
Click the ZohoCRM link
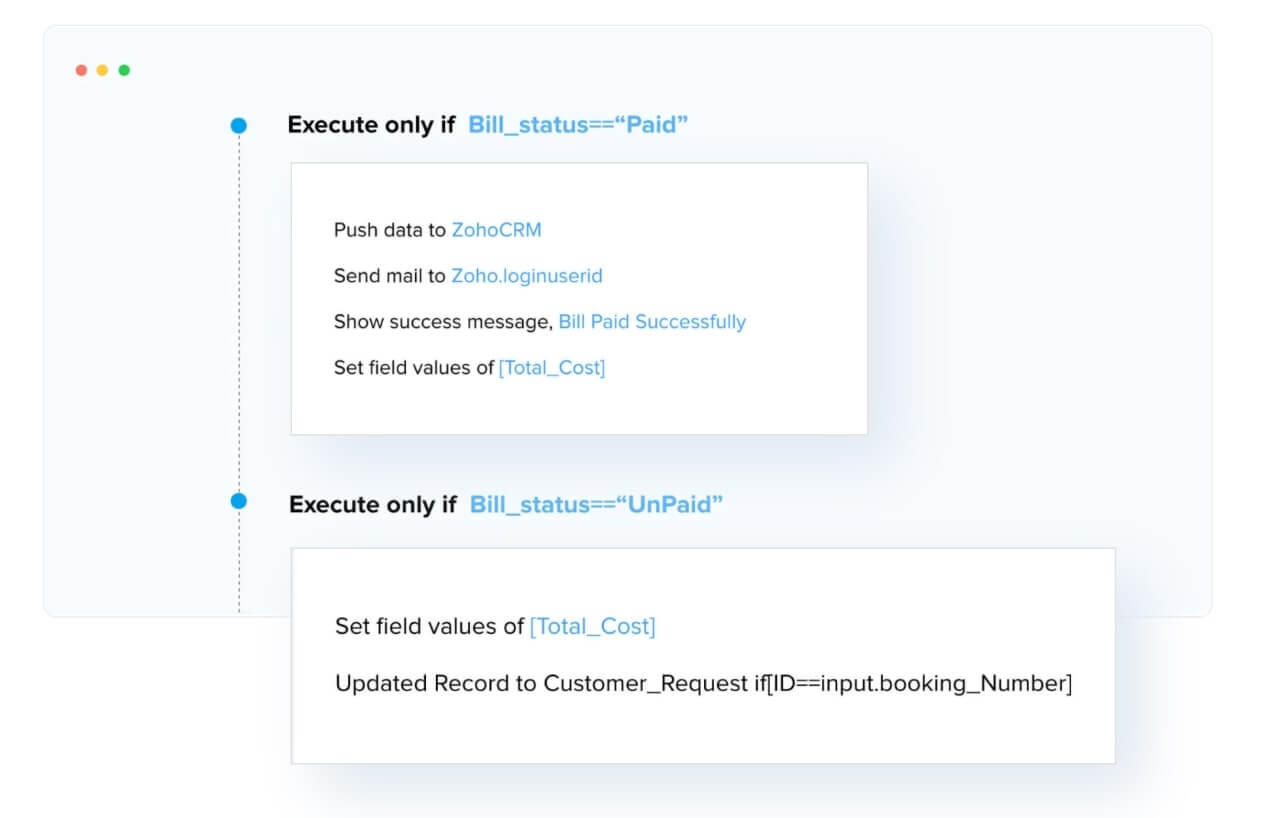496,229
